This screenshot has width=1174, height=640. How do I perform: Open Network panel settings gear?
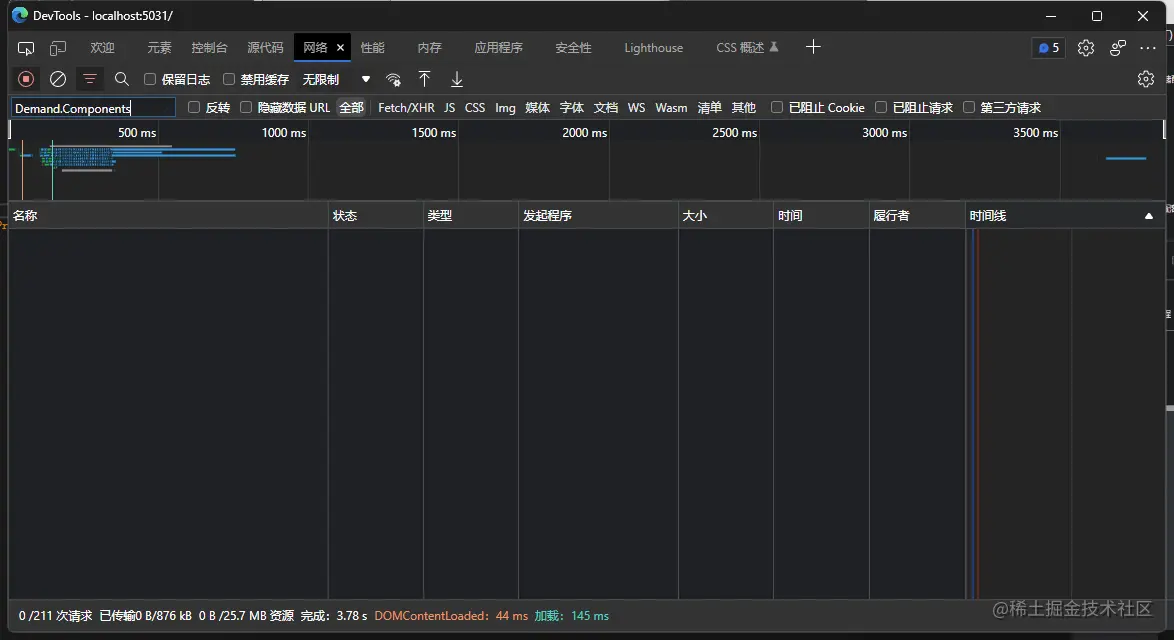1146,79
